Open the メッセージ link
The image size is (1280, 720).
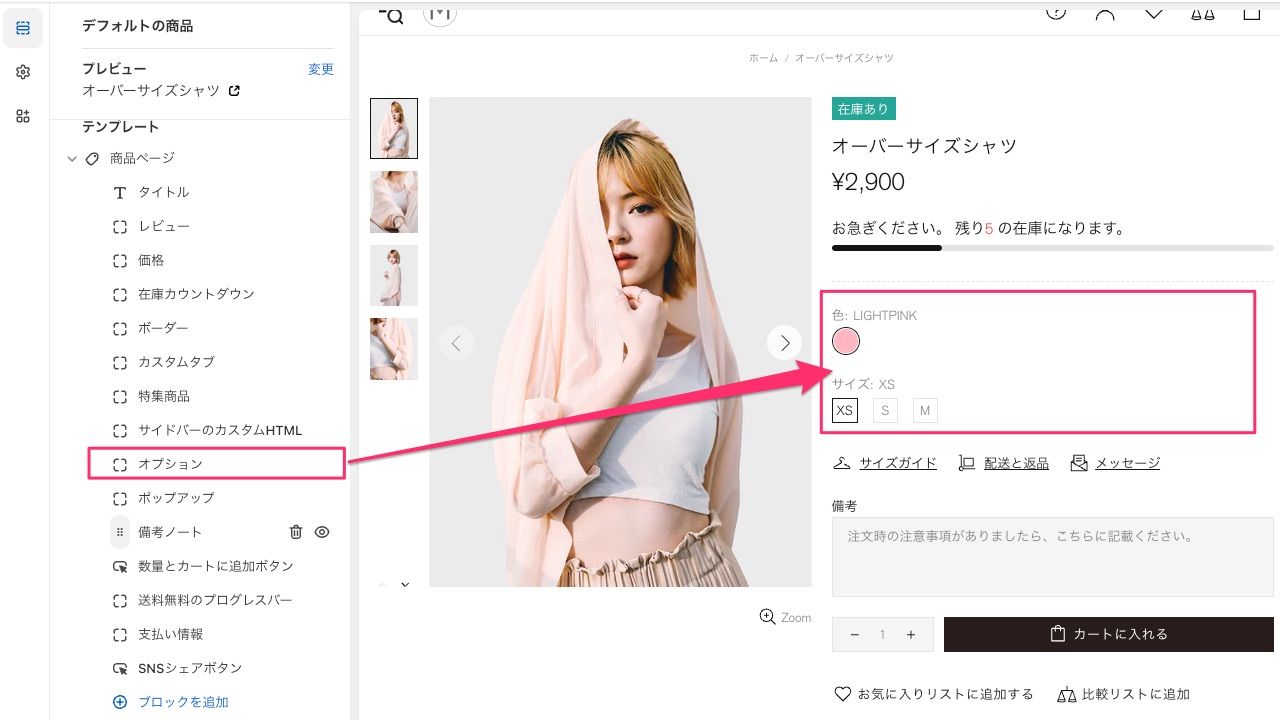(x=1127, y=463)
